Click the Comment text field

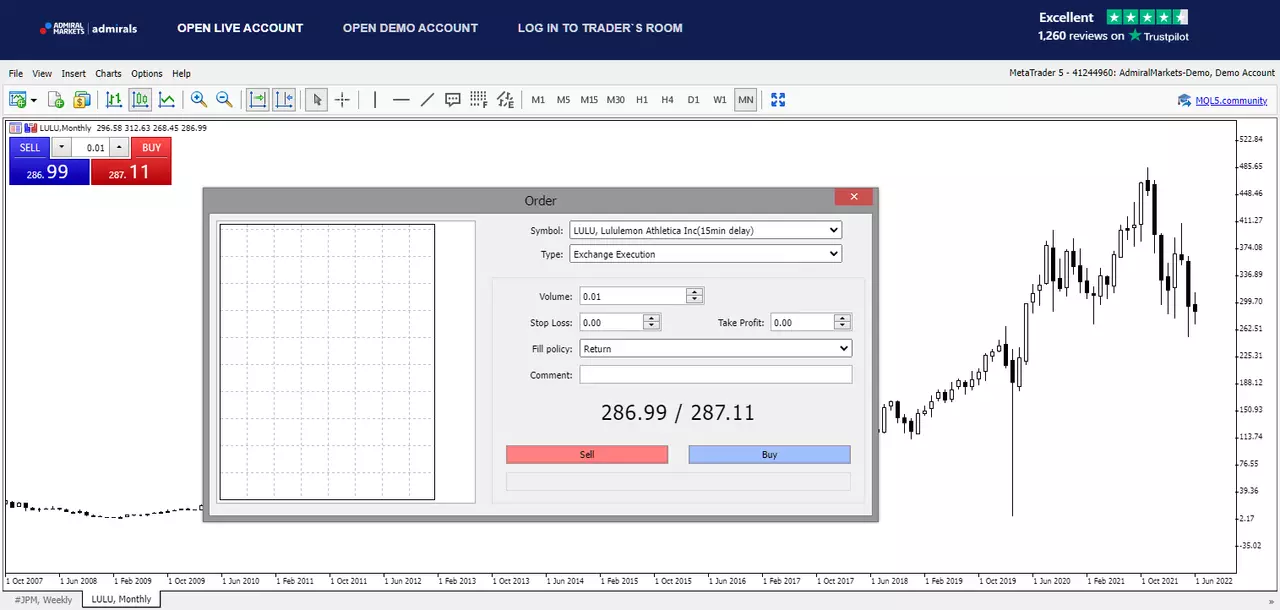coord(716,375)
